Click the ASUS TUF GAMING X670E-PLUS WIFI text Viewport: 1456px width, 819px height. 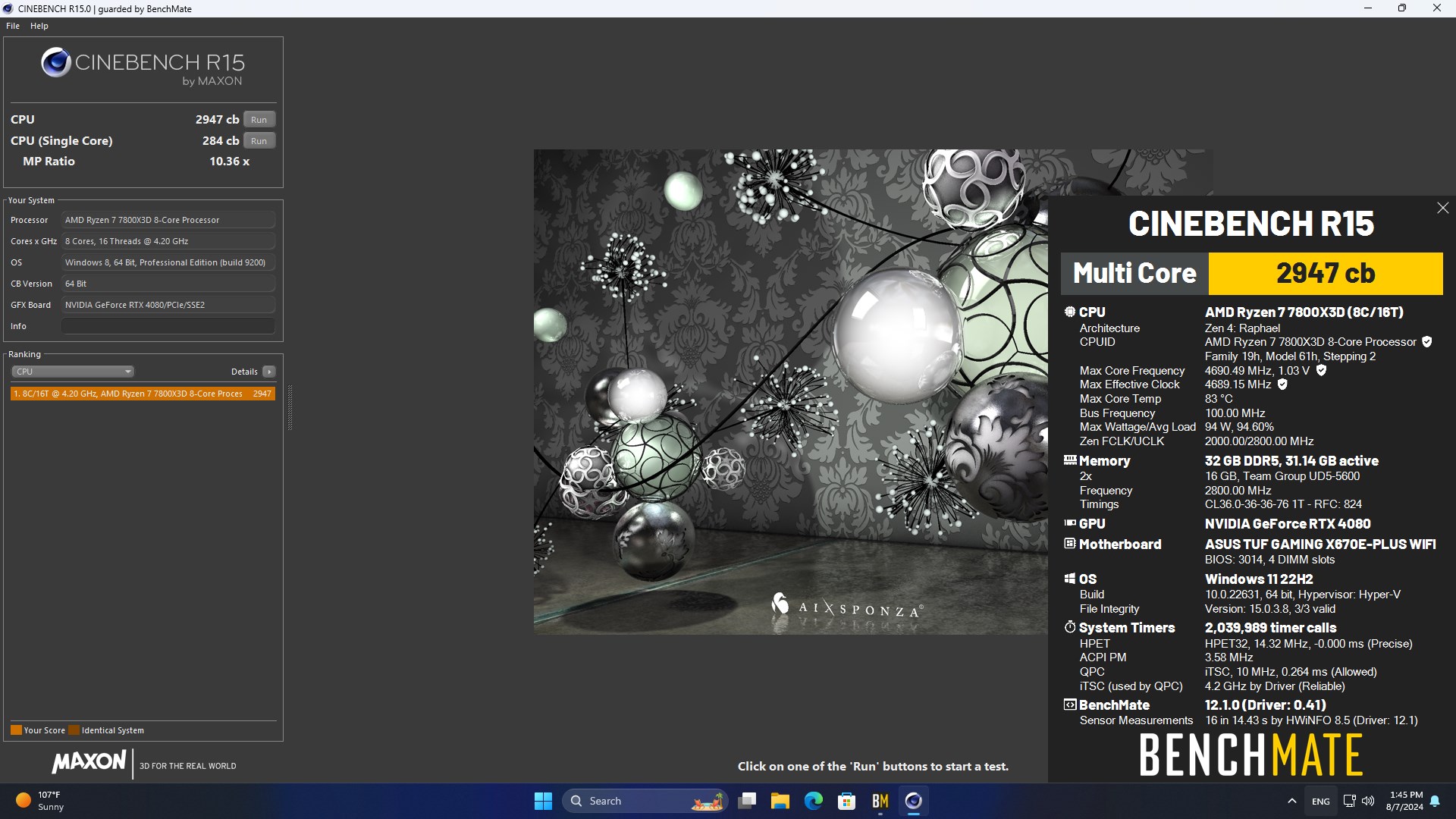click(1320, 544)
